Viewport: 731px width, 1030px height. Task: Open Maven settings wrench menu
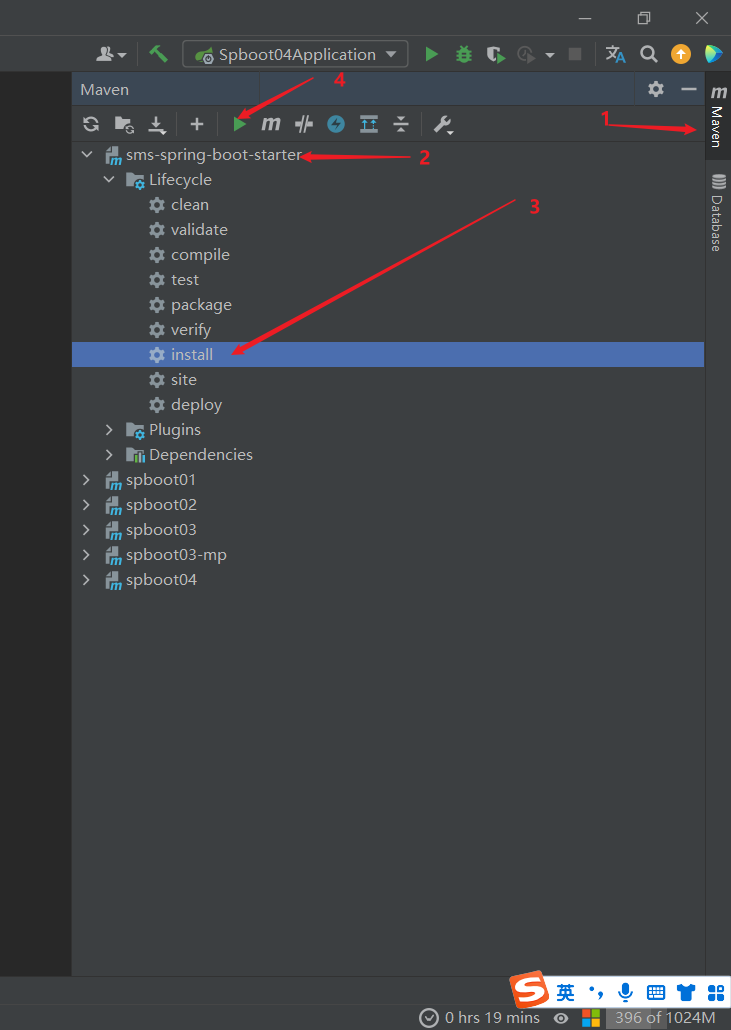click(x=443, y=125)
